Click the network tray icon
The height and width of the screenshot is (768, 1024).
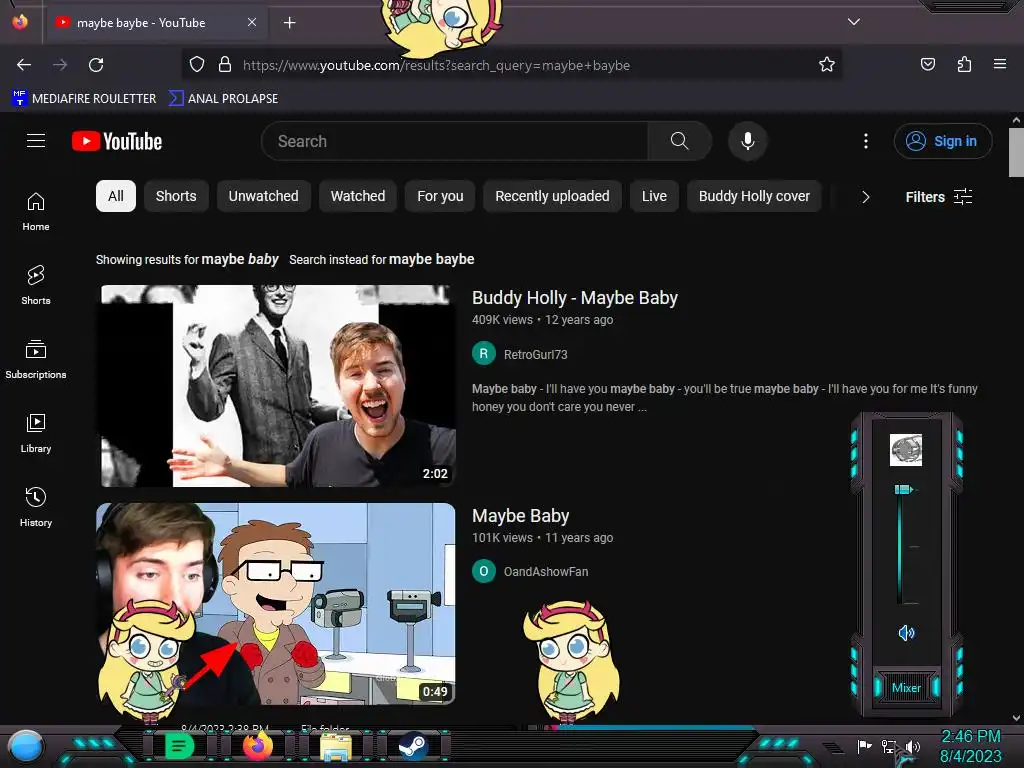[889, 746]
